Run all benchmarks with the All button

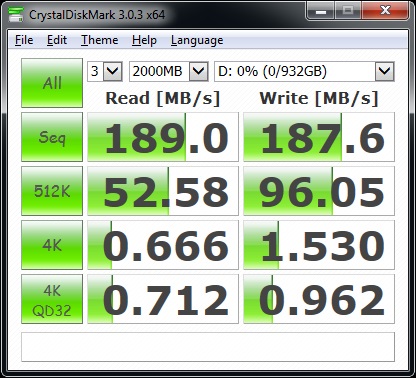coord(52,83)
